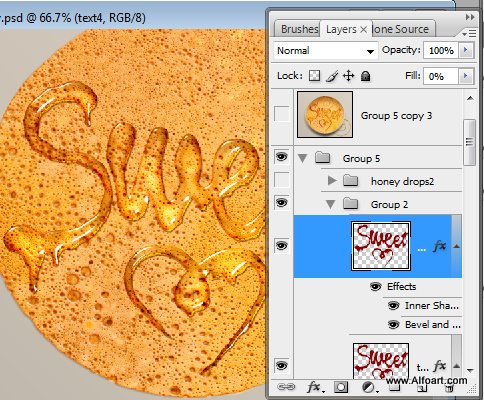This screenshot has width=484, height=400.
Task: Click the layers list scroll up arrow
Action: [470, 98]
